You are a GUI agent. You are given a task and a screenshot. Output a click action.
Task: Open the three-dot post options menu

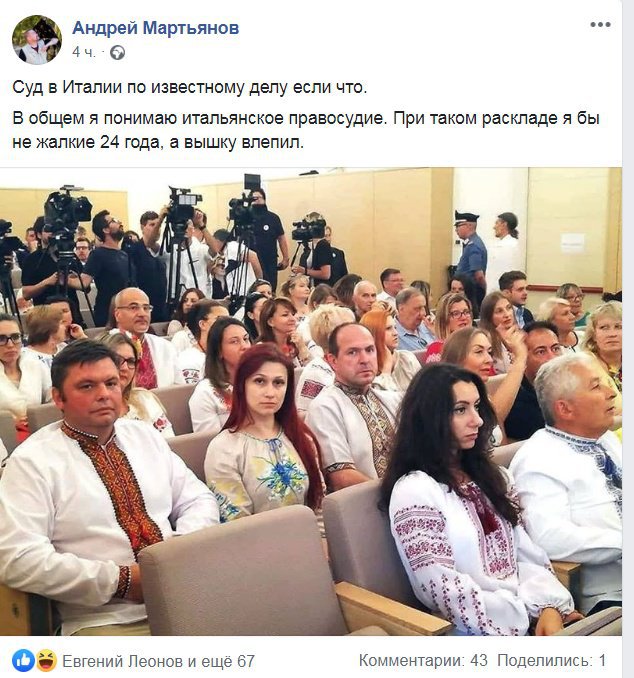pos(600,25)
